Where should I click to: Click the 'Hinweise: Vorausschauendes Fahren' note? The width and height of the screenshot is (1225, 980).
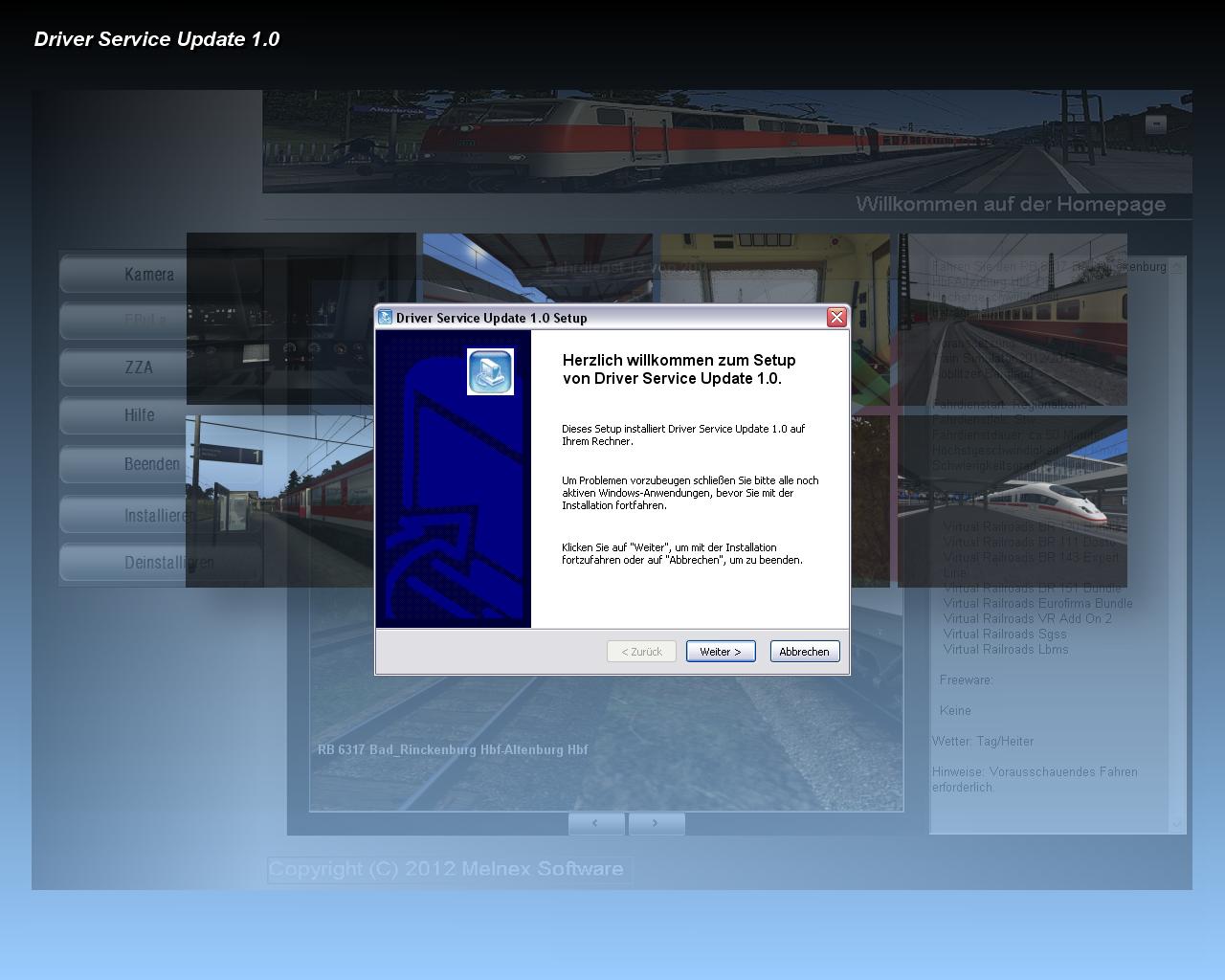1036,779
